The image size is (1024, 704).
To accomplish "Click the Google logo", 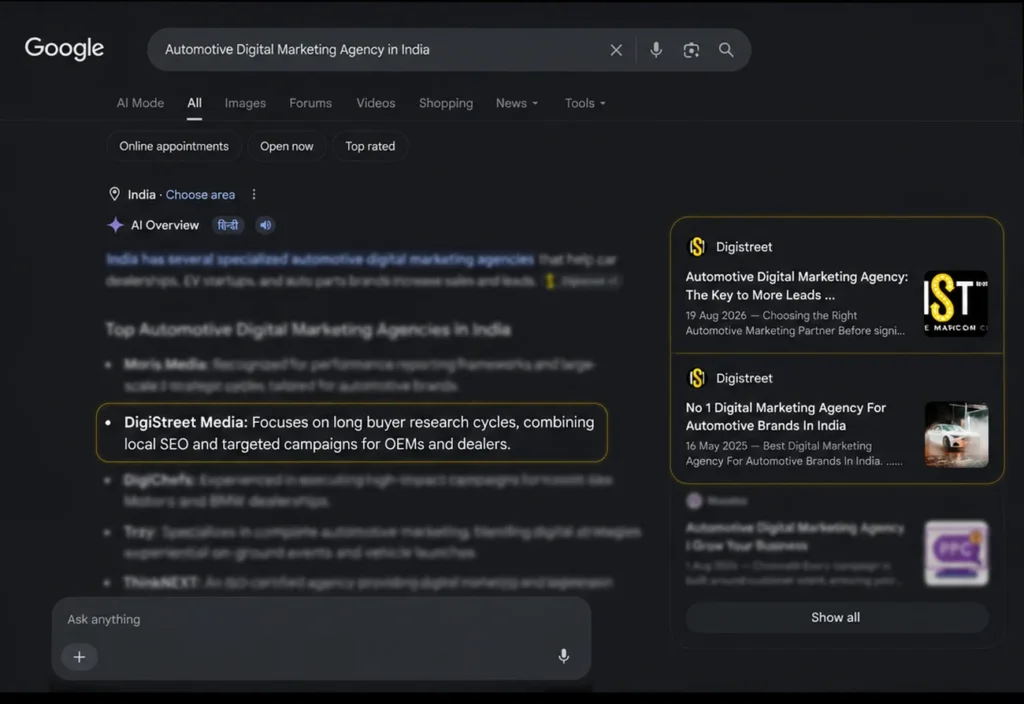I will click(64, 48).
